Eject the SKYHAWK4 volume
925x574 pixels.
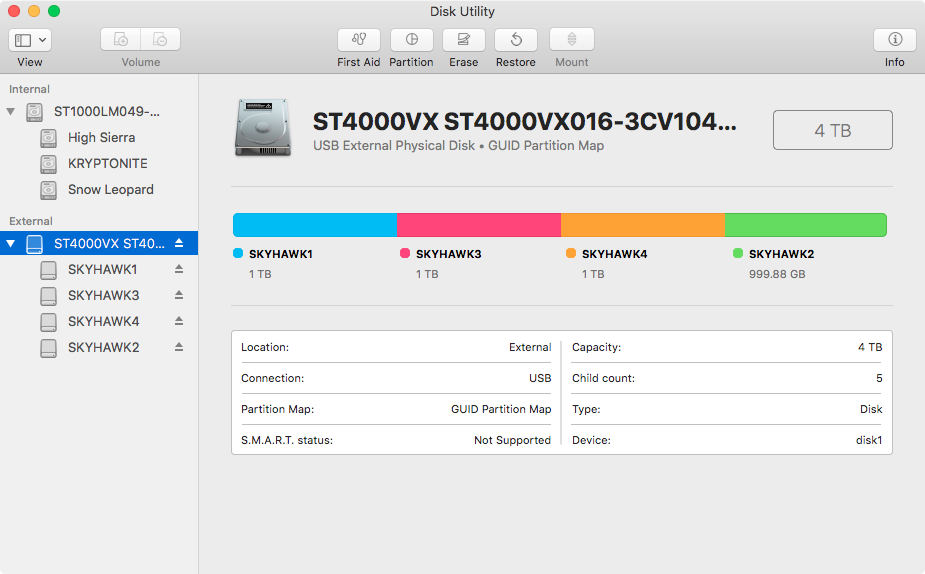179,321
